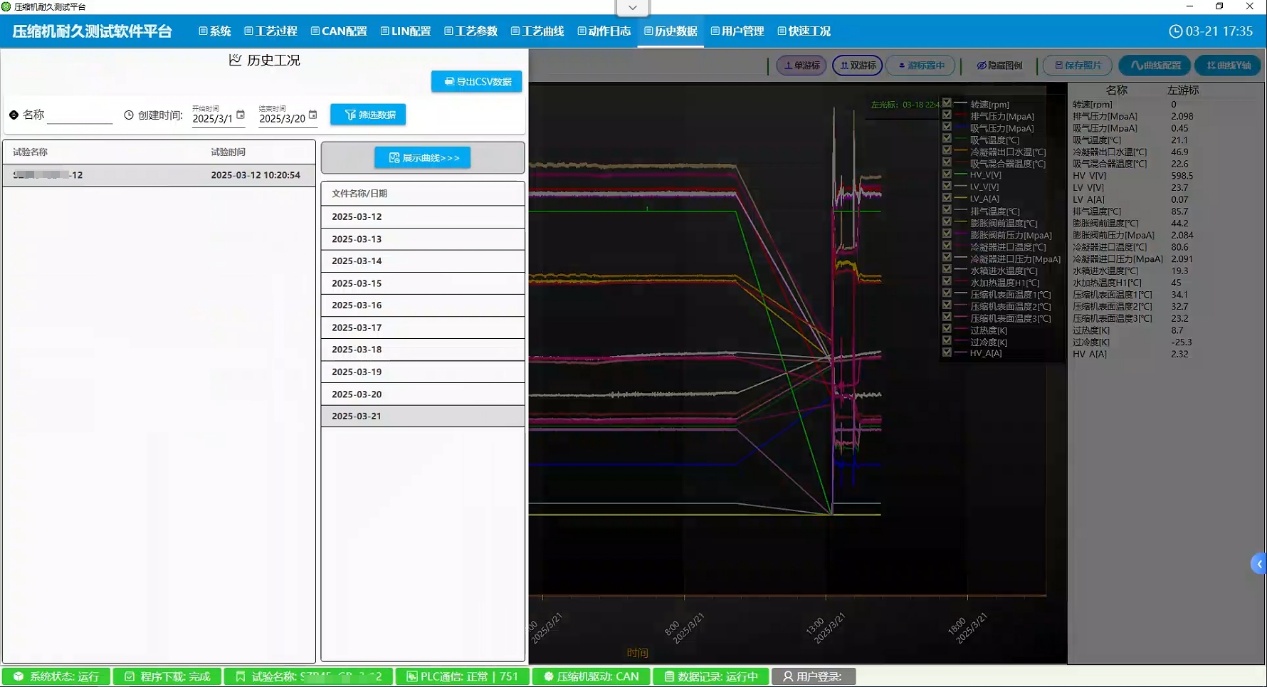The height and width of the screenshot is (687, 1267).
Task: Select file date 2025-03-14
Action: tap(422, 261)
